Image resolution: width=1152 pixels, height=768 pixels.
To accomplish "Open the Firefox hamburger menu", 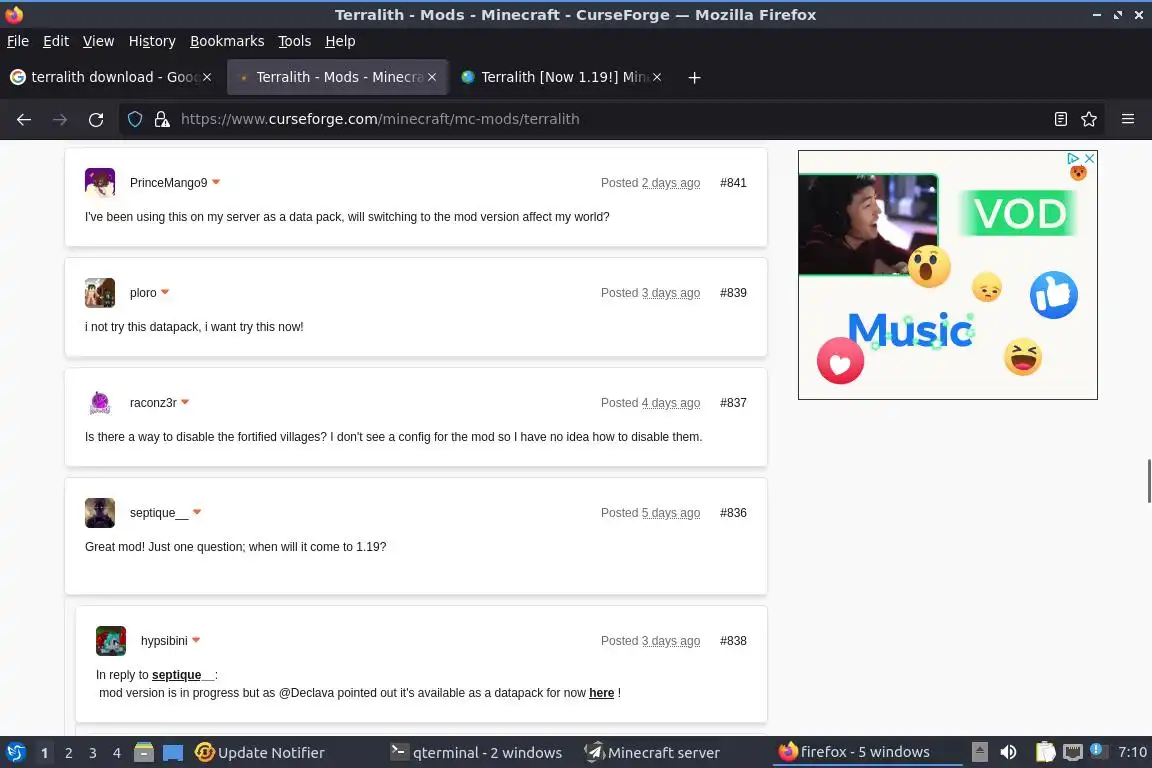I will 1128,119.
